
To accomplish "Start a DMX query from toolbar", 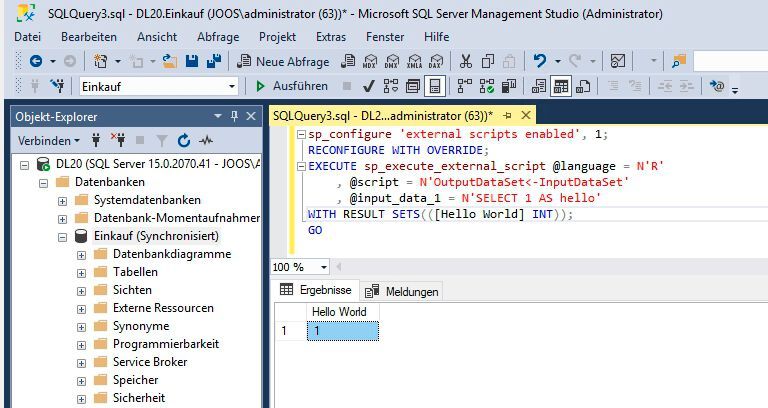I will click(392, 61).
